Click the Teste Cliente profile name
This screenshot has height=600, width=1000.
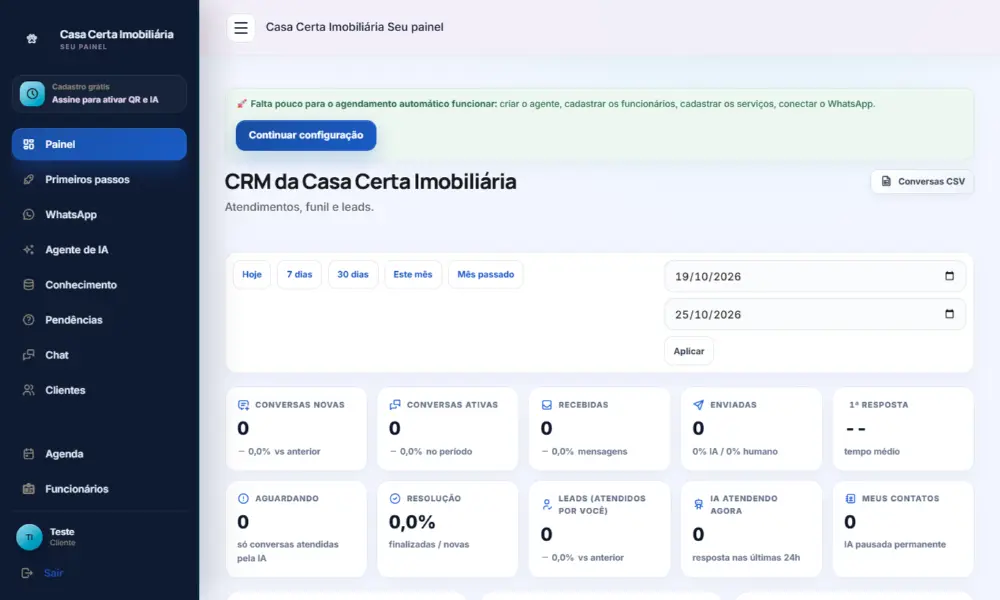pos(62,537)
